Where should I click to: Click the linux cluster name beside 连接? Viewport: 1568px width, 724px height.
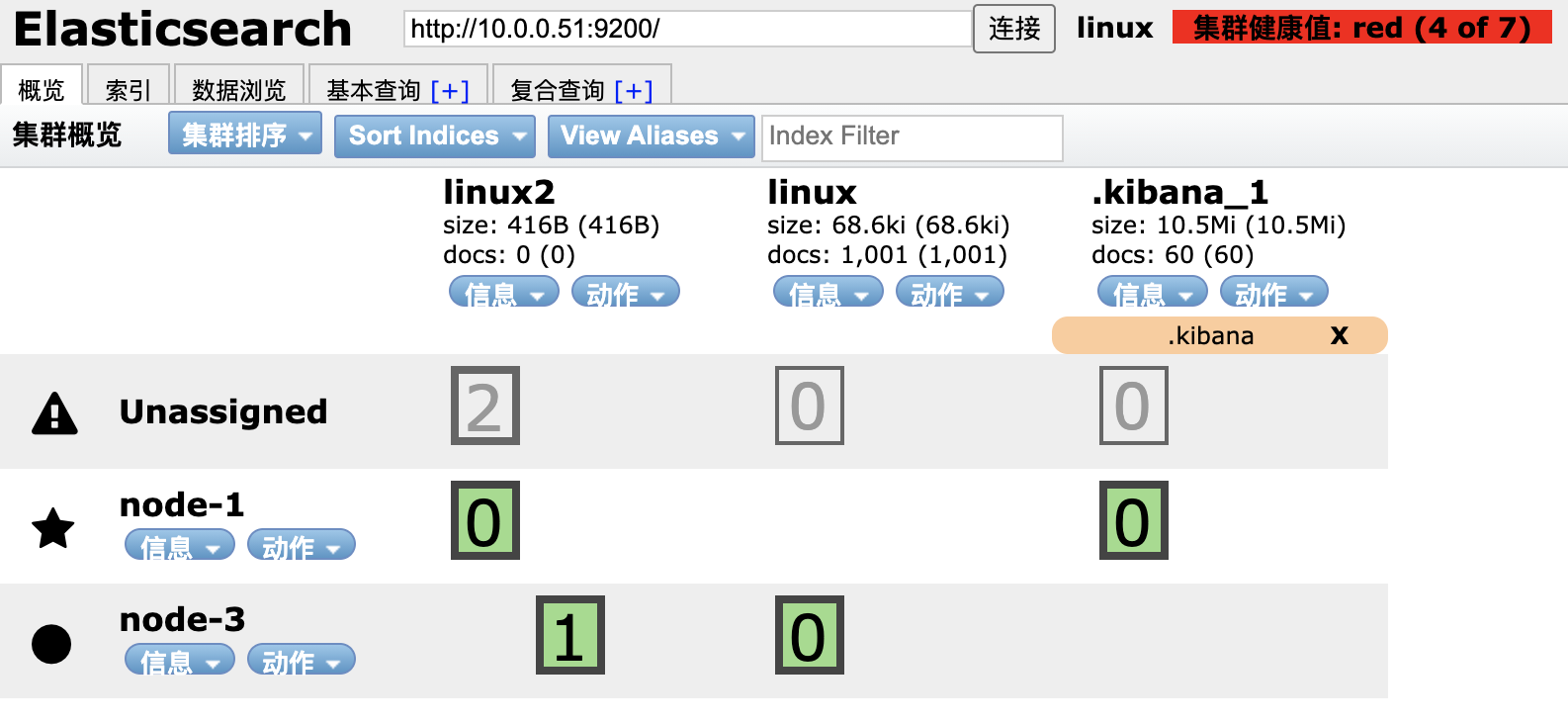(x=1115, y=28)
